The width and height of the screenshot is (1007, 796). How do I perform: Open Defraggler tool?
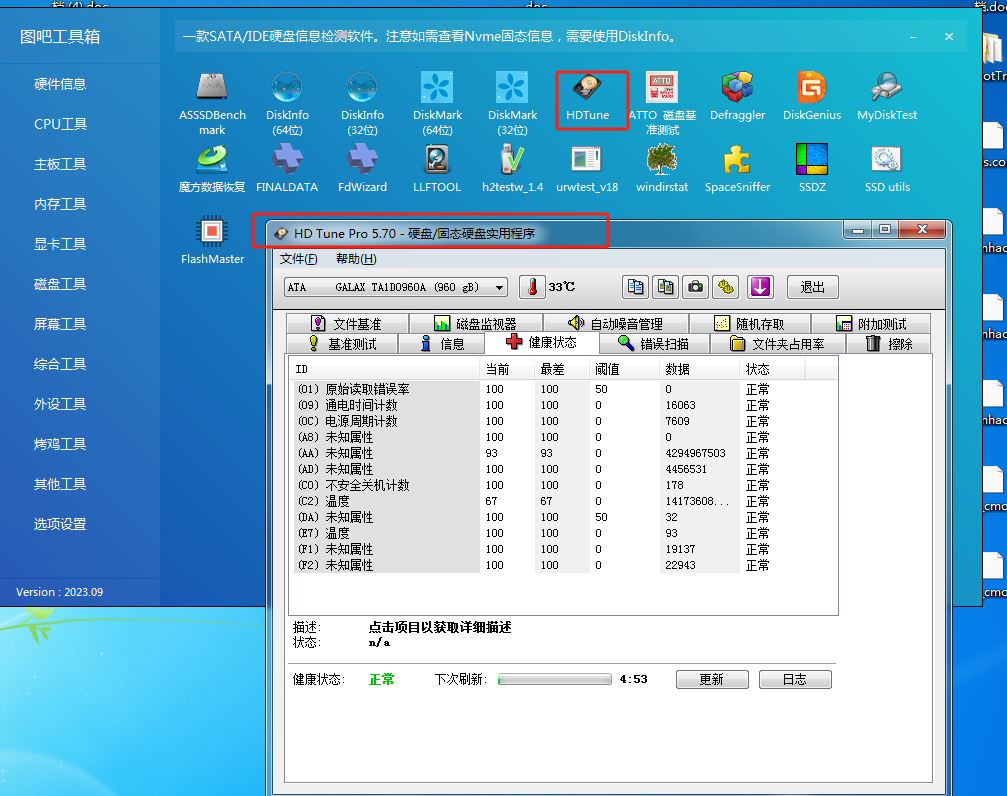click(737, 96)
